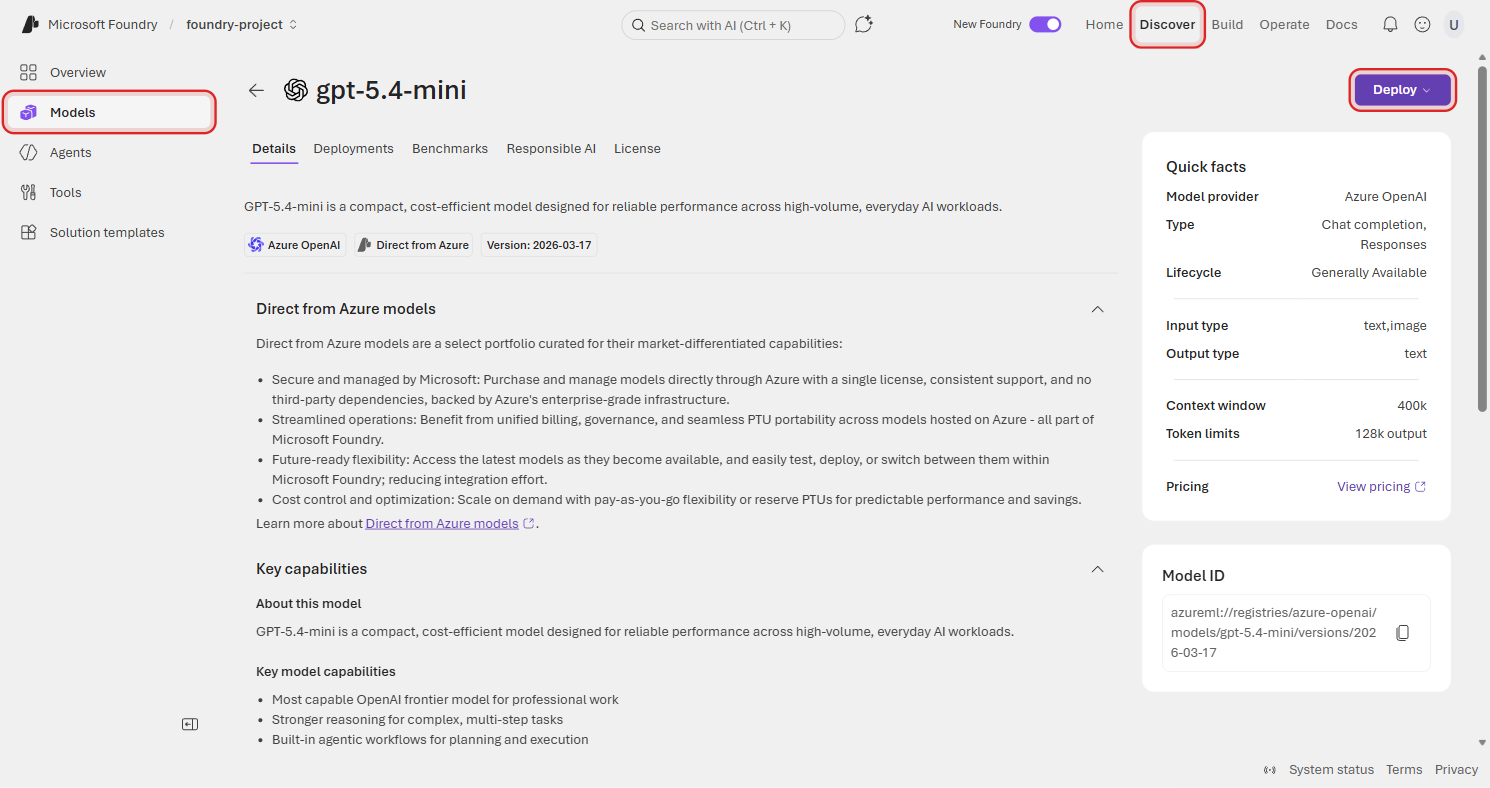1490x788 pixels.
Task: Click the back arrow beside gpt-5.4-mini
Action: [x=256, y=90]
